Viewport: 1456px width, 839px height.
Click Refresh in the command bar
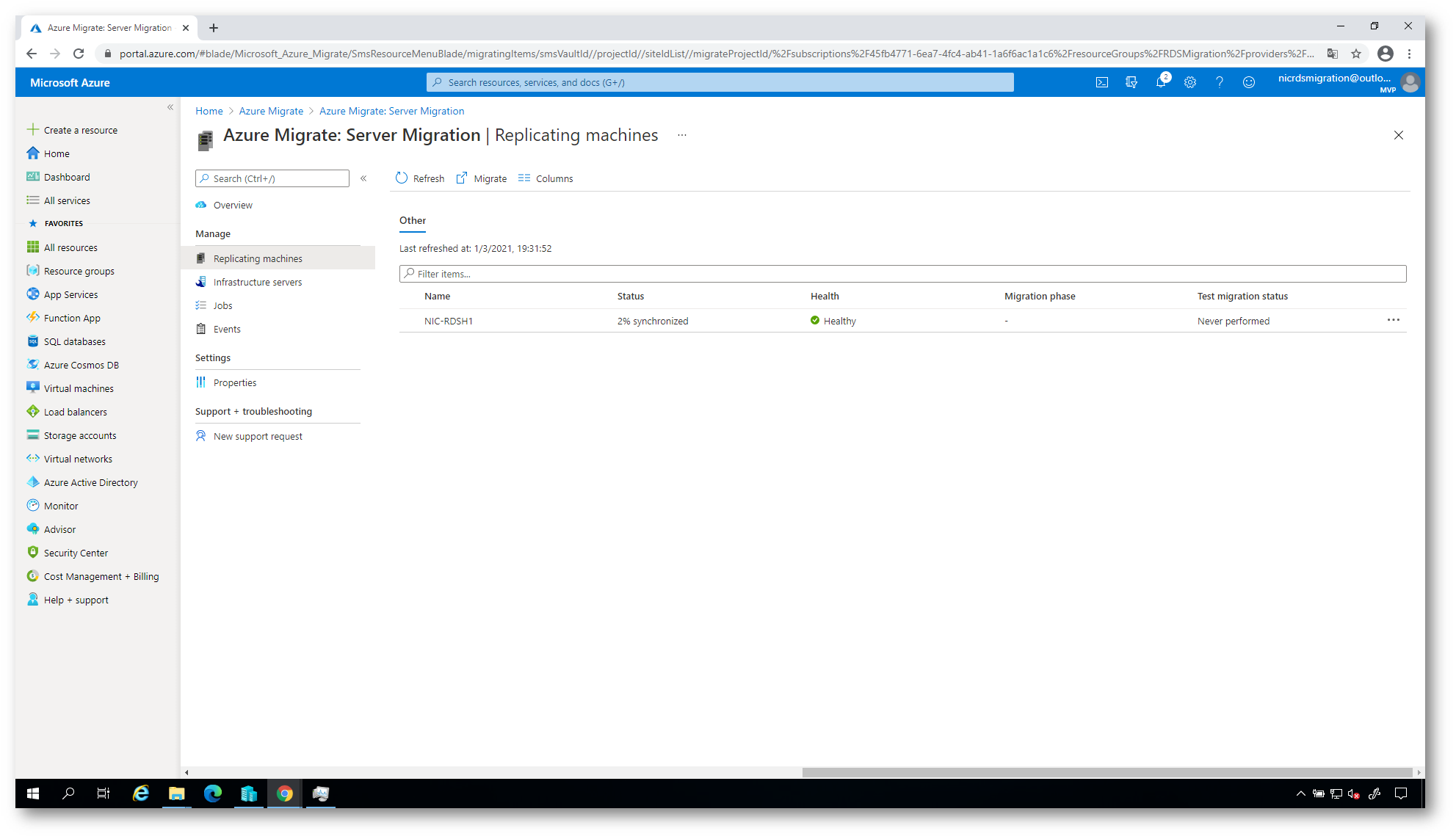click(420, 178)
